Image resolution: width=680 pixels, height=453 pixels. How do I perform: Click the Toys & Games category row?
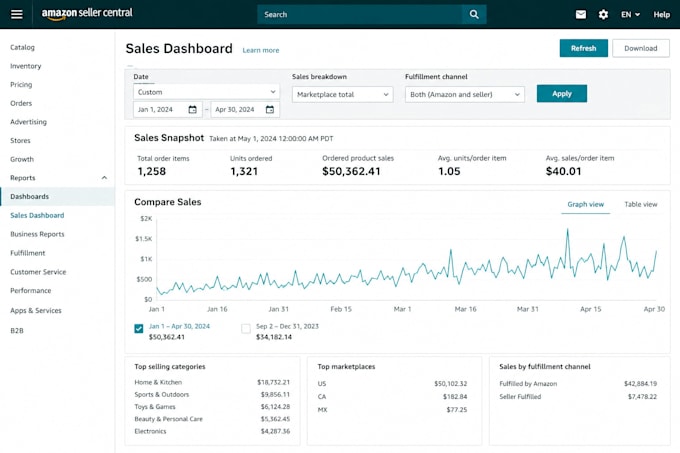tap(212, 407)
